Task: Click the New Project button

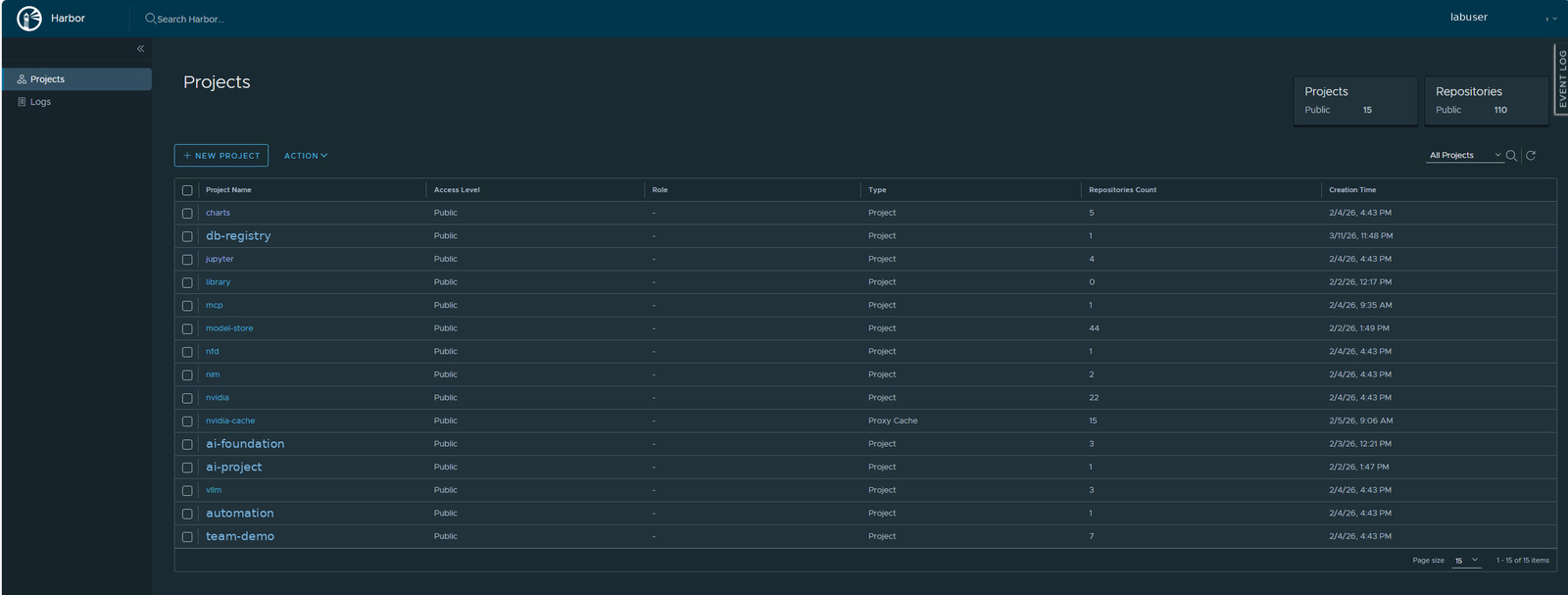Action: 221,156
